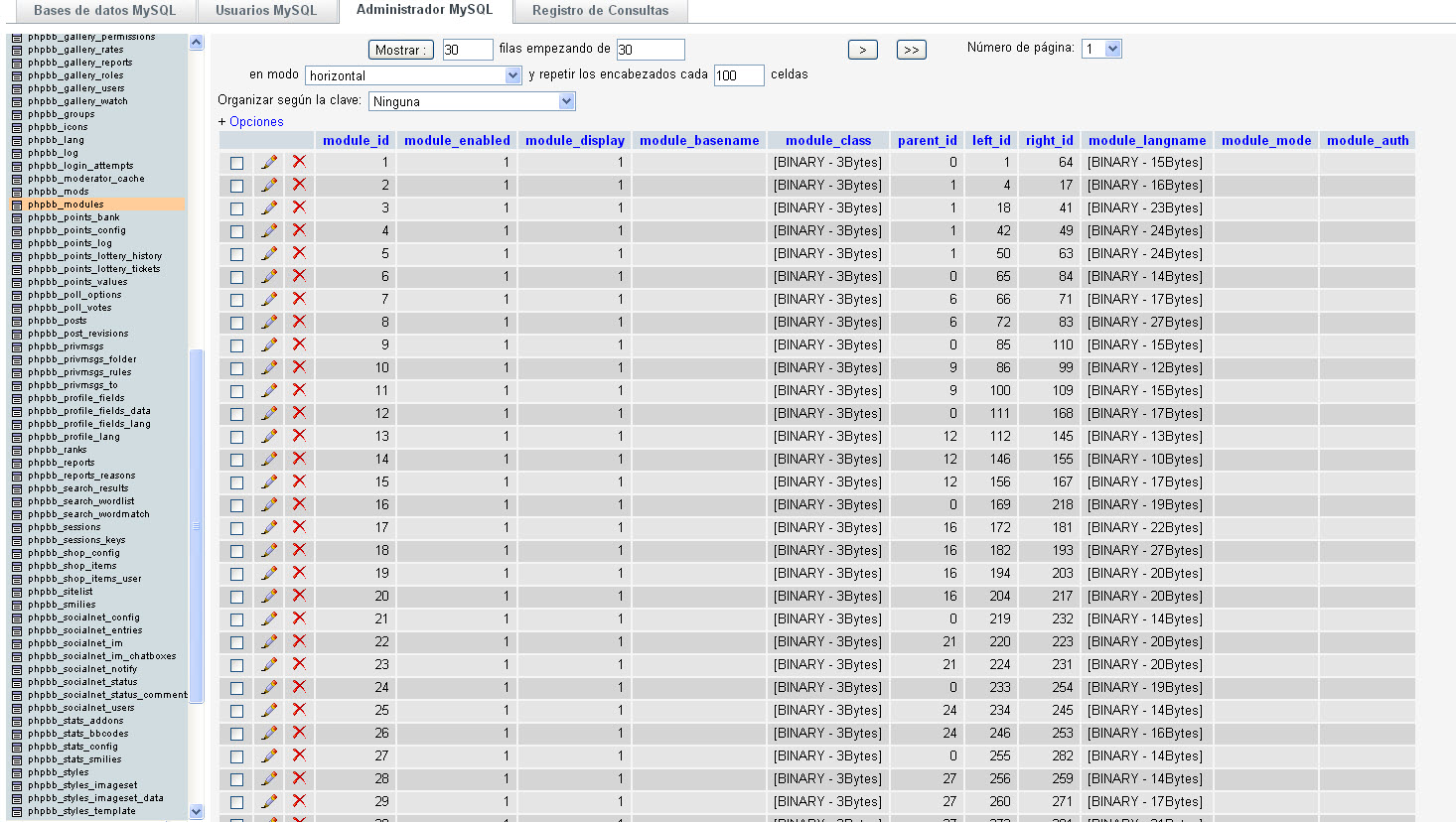1456x822 pixels.
Task: Select the checkbox of row module_id 12
Action: (236, 414)
